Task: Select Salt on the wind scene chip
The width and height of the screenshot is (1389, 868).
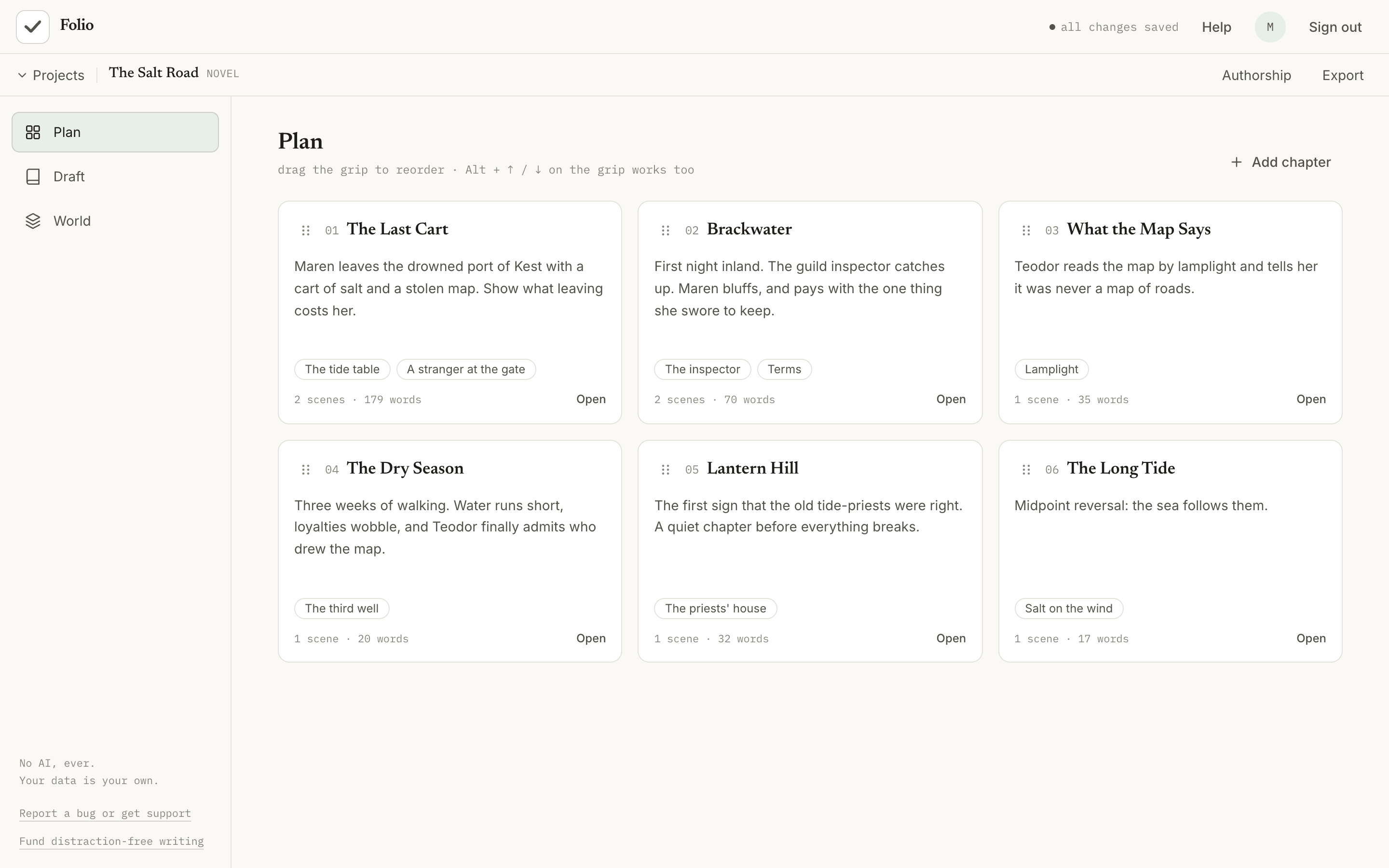Action: [1069, 609]
